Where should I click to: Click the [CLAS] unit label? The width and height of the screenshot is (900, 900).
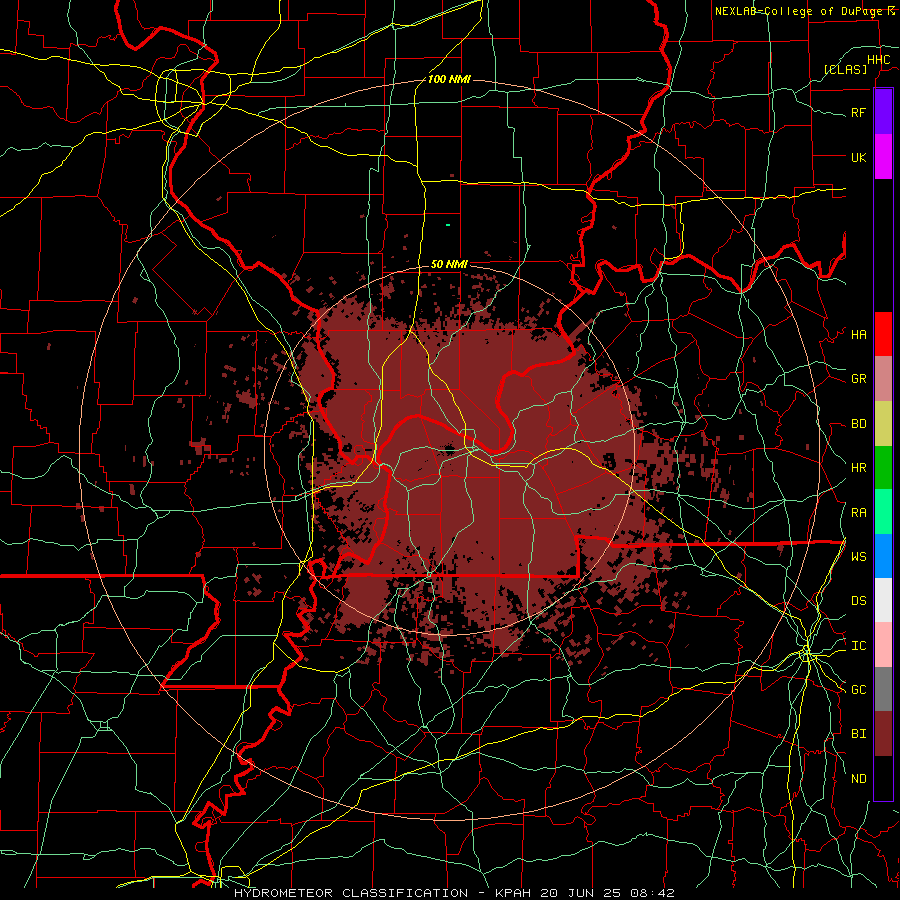845,69
